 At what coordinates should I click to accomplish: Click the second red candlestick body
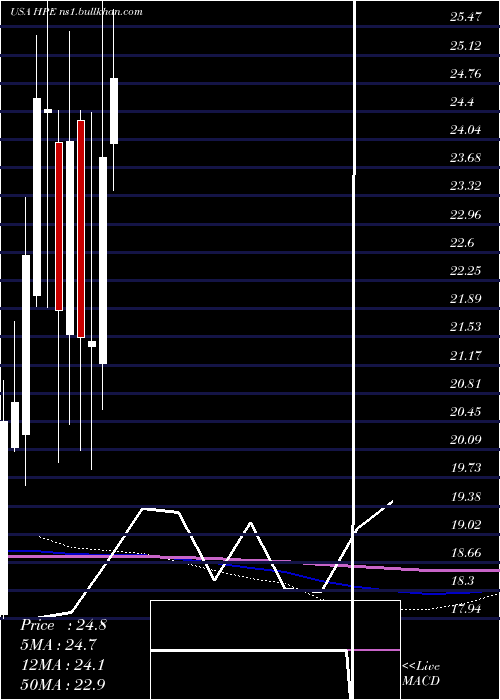pos(81,229)
